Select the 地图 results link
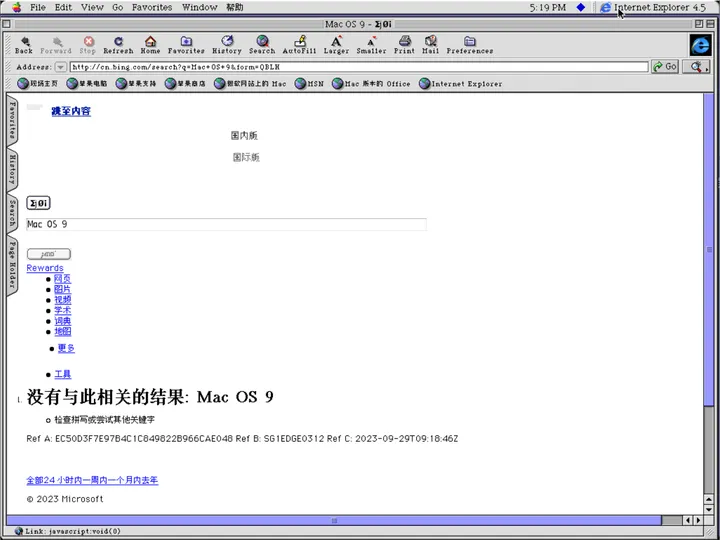Screen dimensions: 720x540 [62, 331]
